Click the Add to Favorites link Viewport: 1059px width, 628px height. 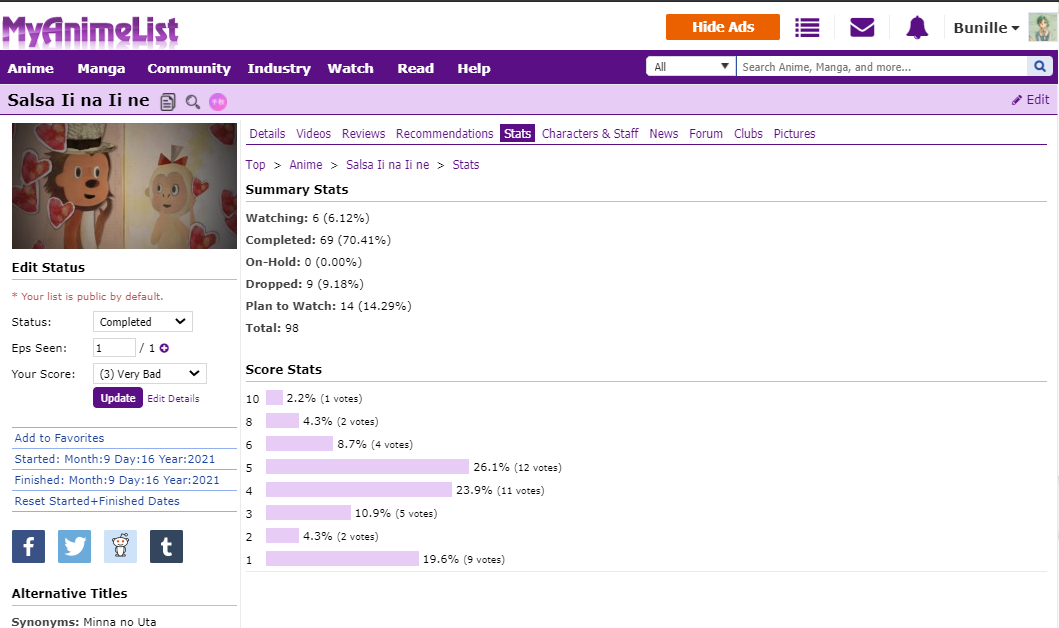click(59, 438)
